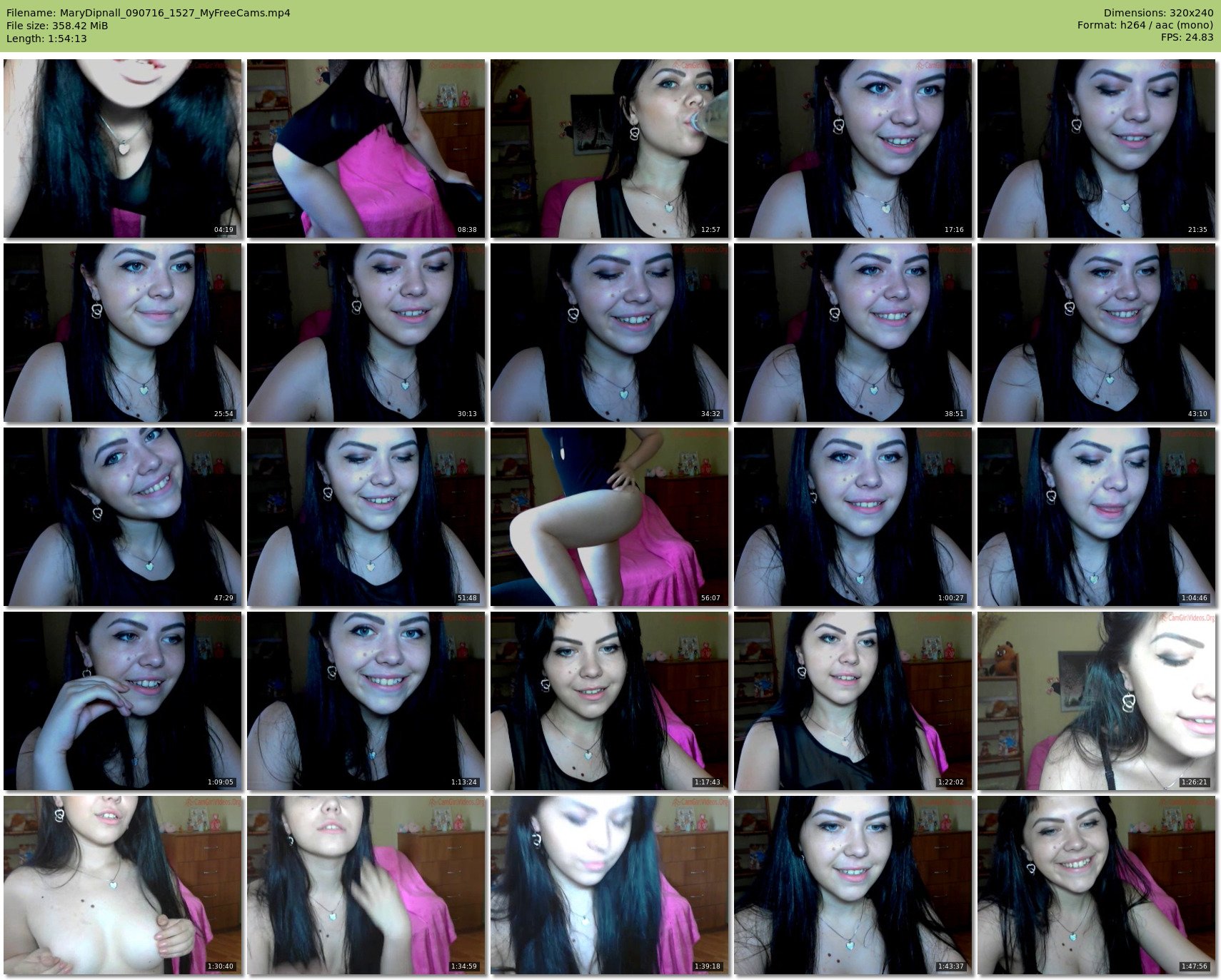The width and height of the screenshot is (1221, 980).
Task: Click the 1:13:24 frame
Action: point(366,701)
